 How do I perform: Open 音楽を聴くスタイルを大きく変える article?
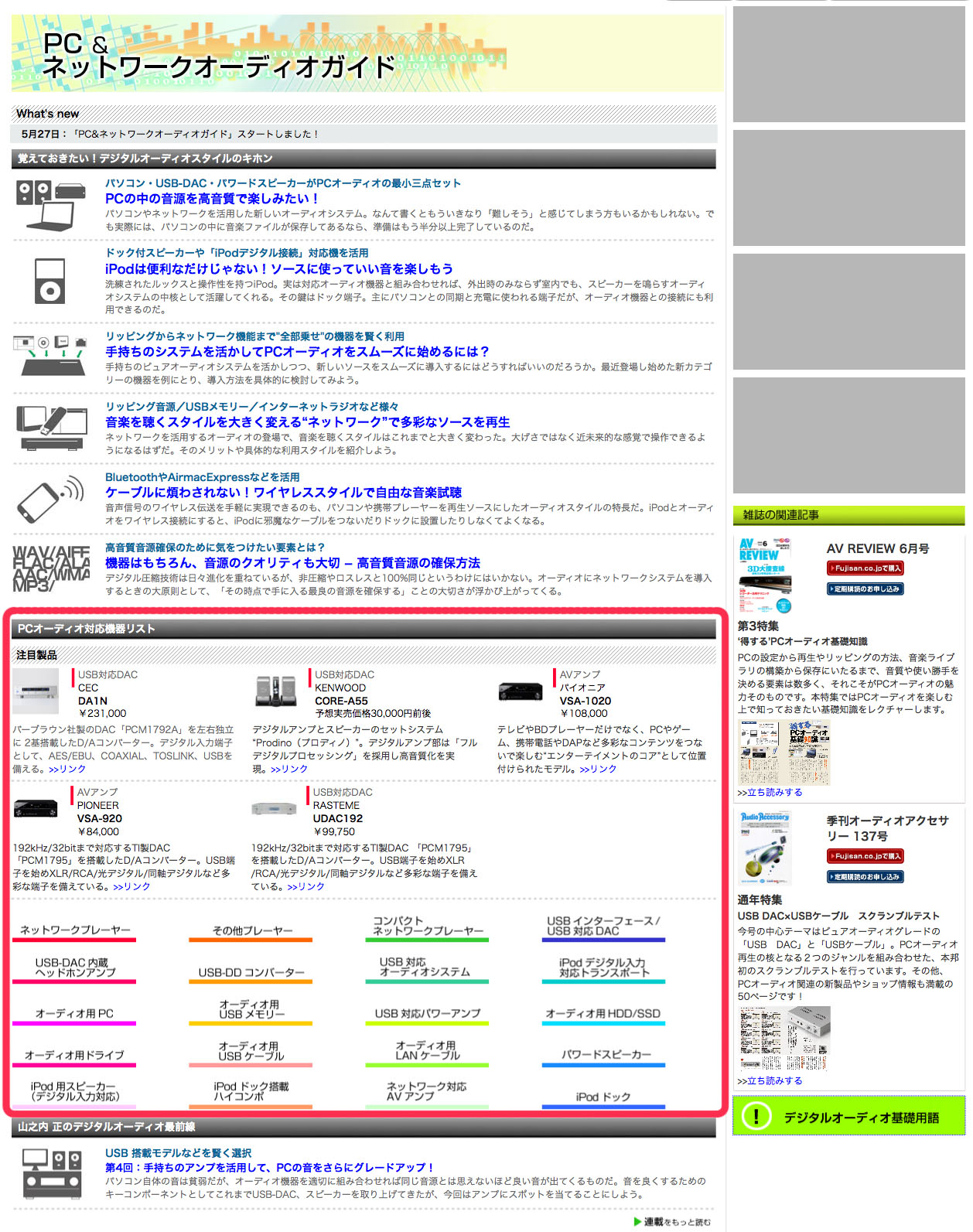pos(308,422)
